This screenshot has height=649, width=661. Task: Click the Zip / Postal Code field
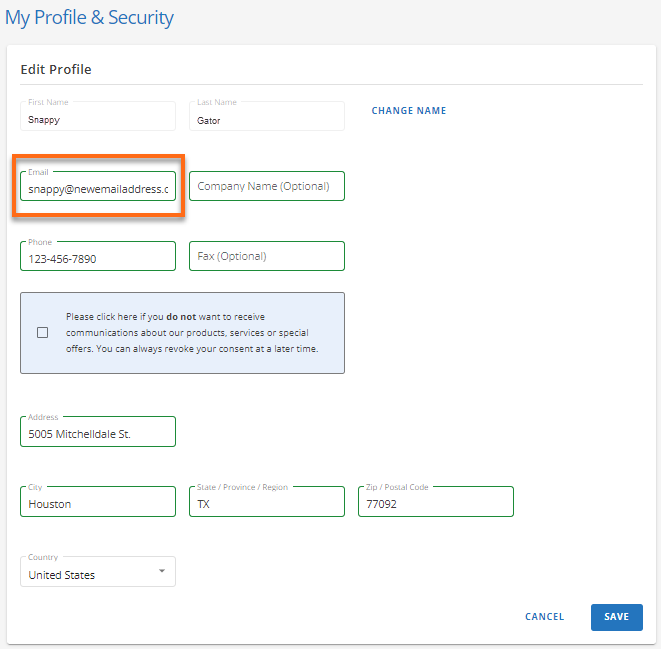click(x=435, y=503)
